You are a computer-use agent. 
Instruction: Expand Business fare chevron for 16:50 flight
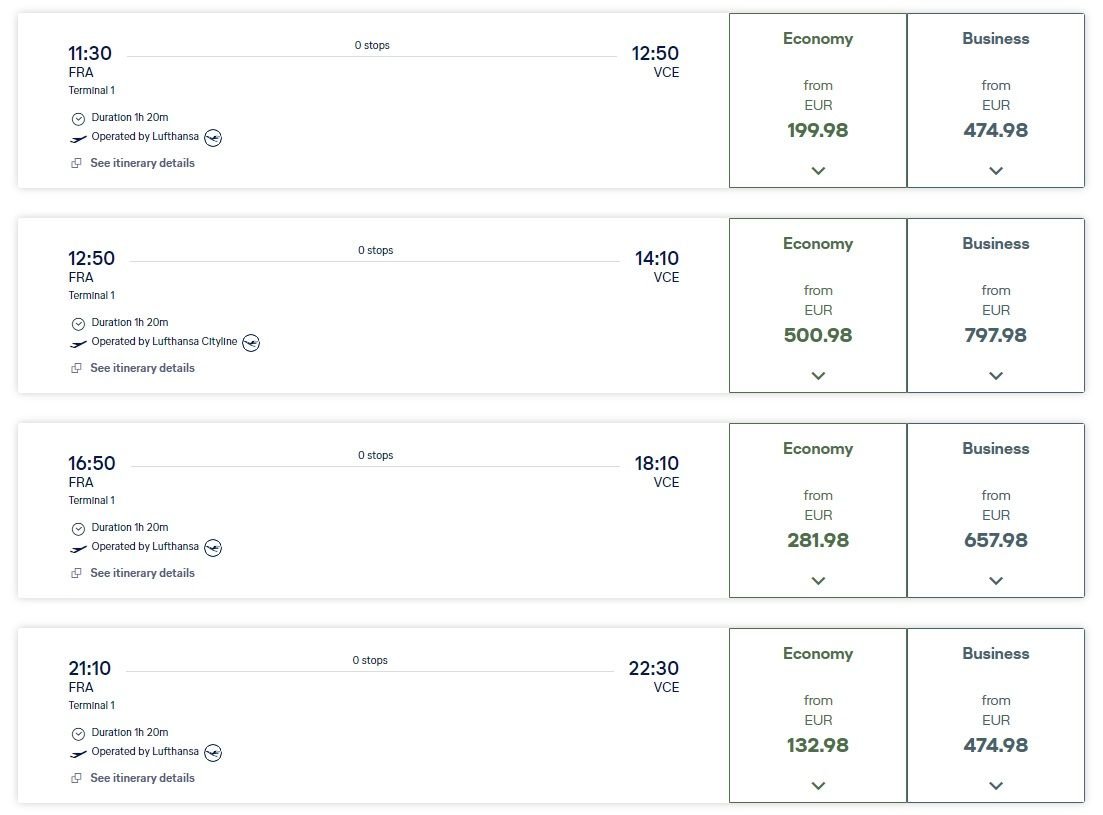point(996,581)
